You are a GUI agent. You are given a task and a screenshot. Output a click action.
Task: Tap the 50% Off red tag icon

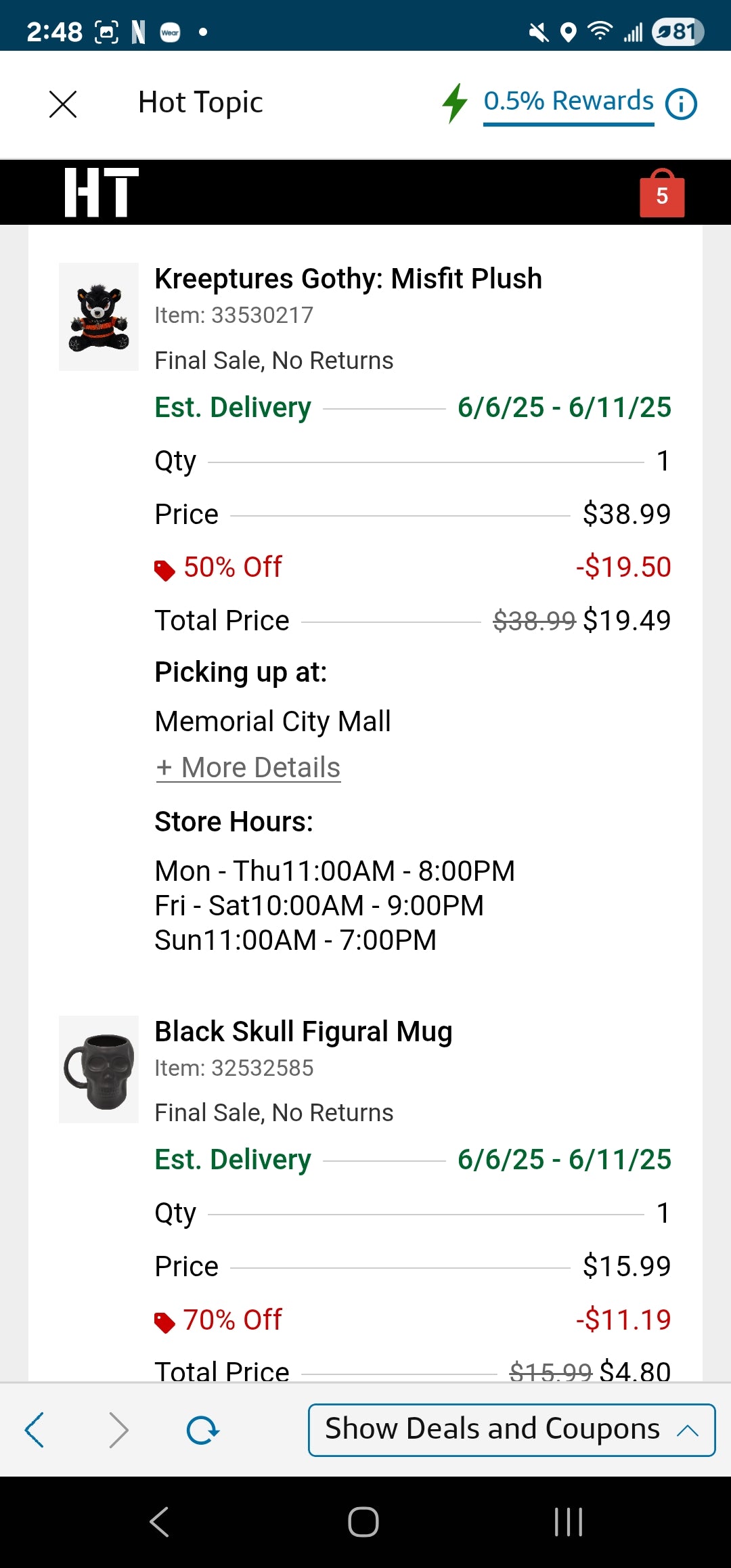[164, 570]
